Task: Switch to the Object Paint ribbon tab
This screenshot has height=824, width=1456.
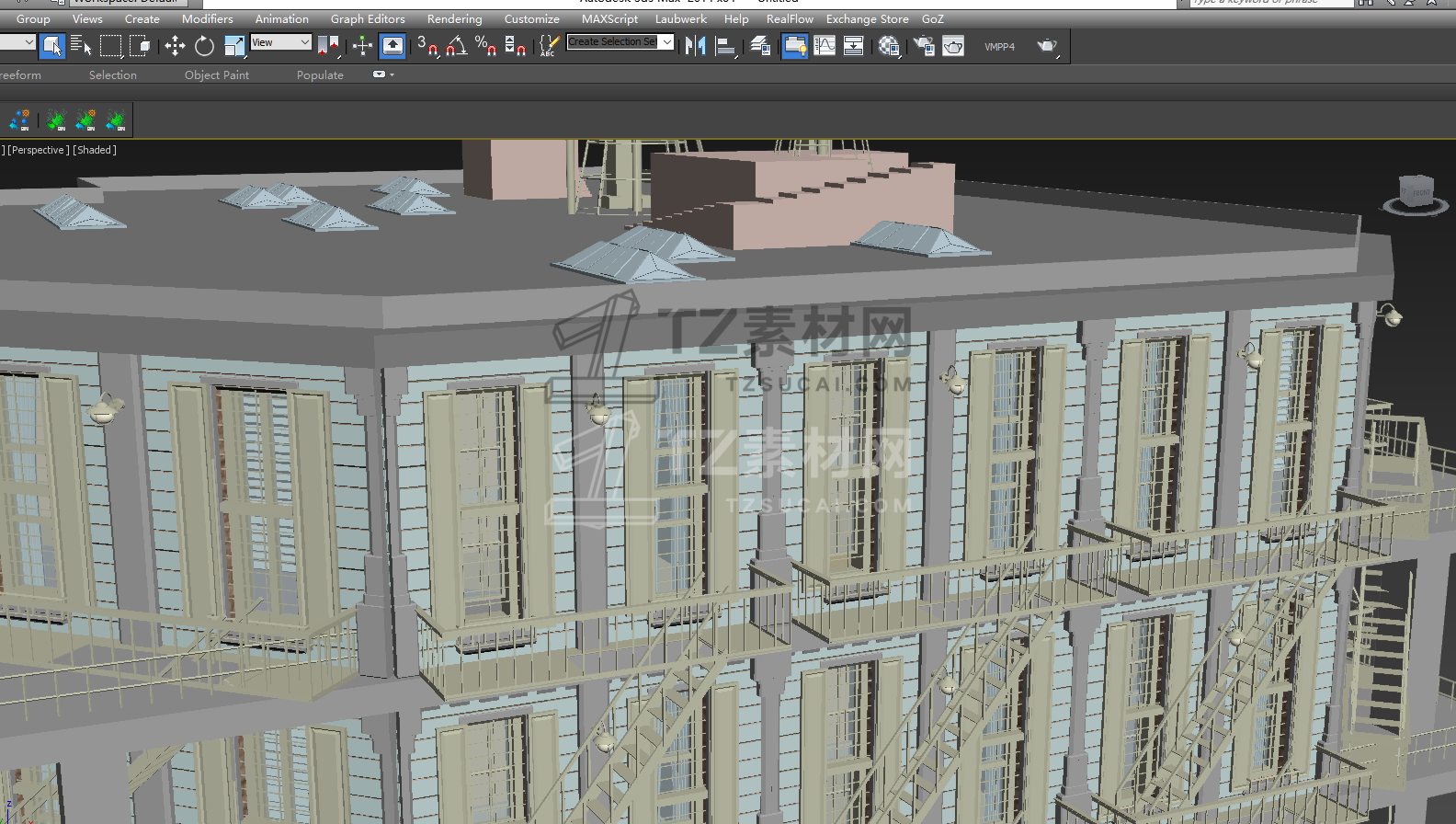Action: tap(216, 74)
